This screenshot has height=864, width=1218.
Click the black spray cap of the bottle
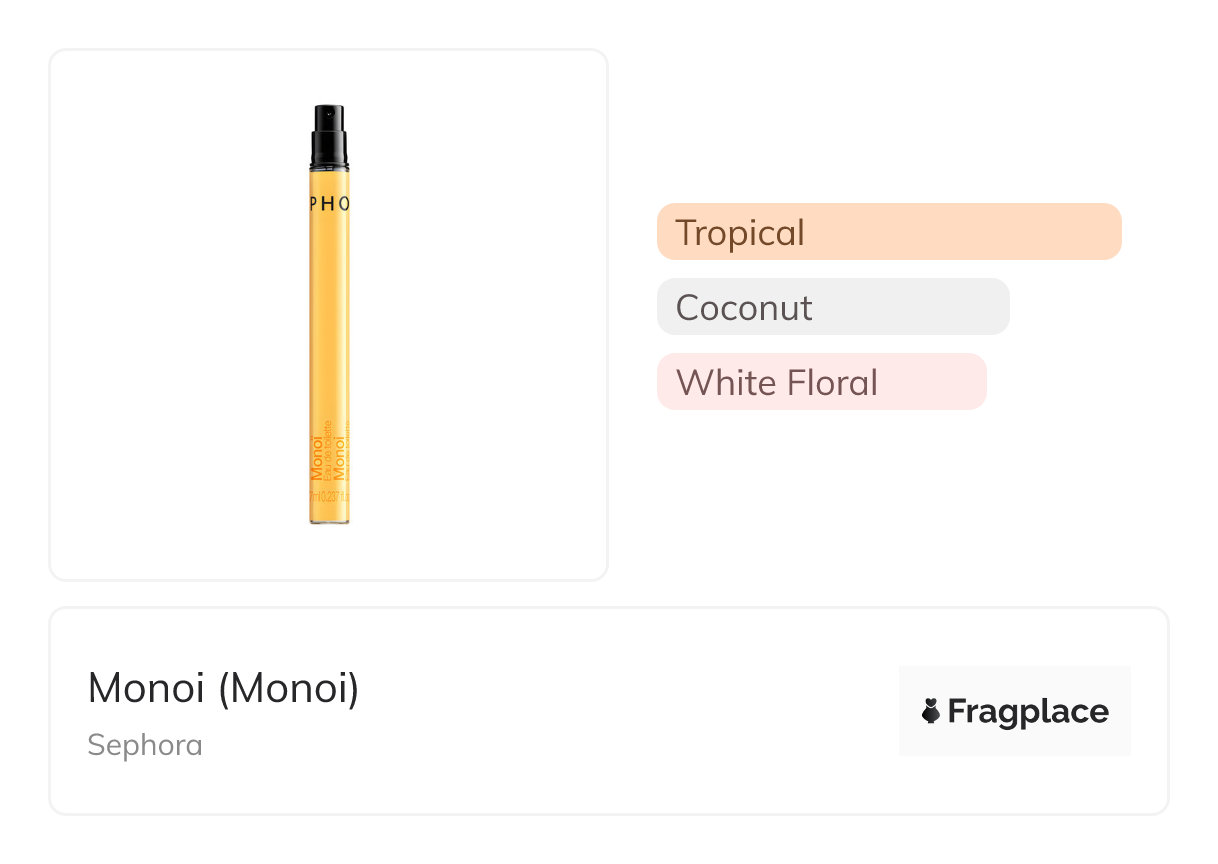pos(329,136)
